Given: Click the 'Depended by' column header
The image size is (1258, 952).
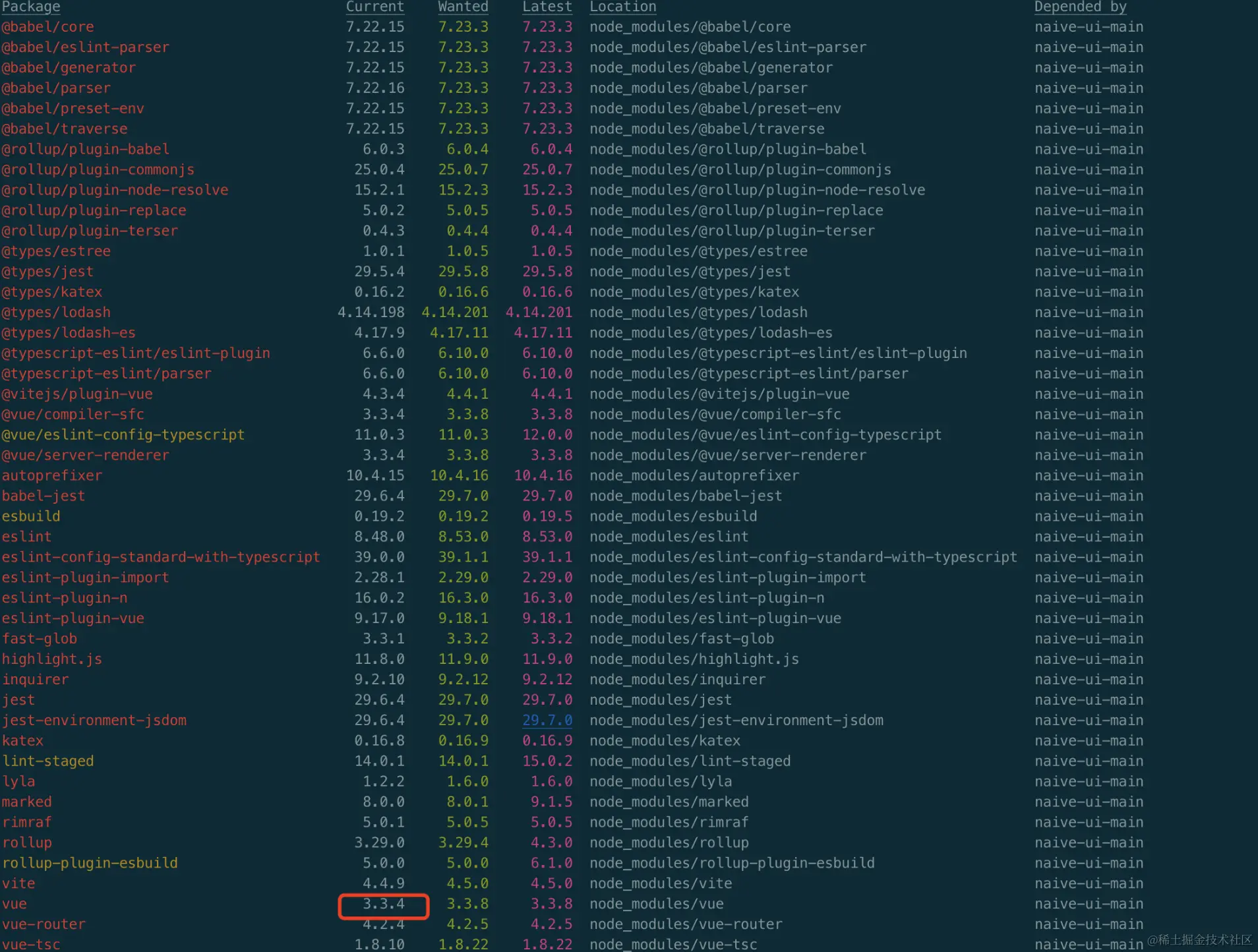Looking at the screenshot, I should pyautogui.click(x=1081, y=7).
